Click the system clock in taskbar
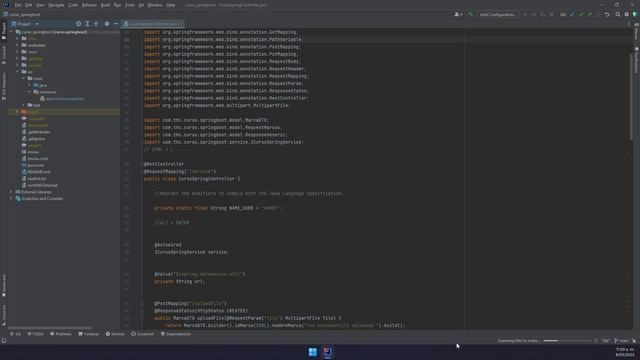Viewport: 640px width, 360px height. [x=624, y=352]
